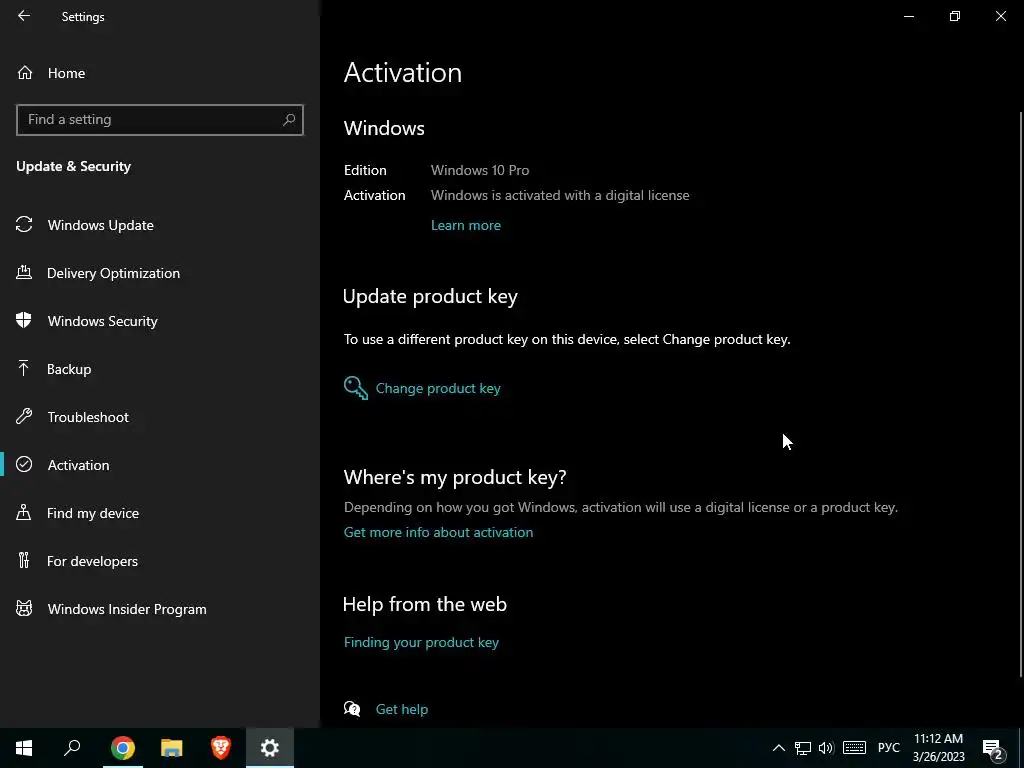Viewport: 1024px width, 768px height.
Task: Select the Find my device icon
Action: pyautogui.click(x=24, y=513)
